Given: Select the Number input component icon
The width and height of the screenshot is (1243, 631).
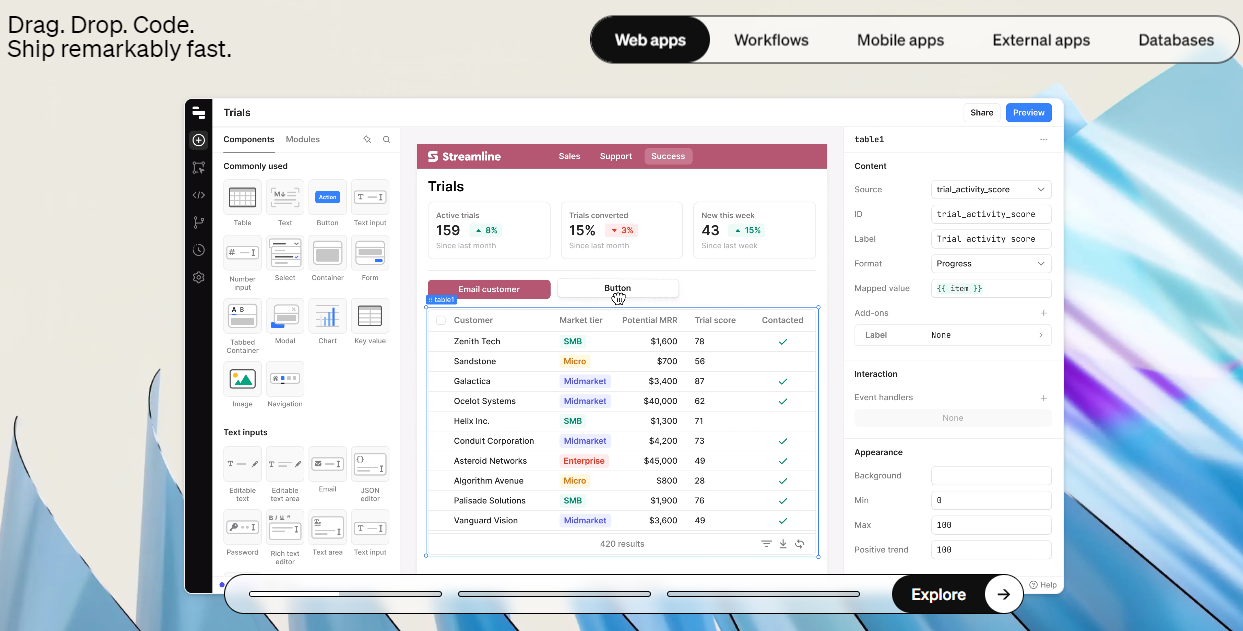Looking at the screenshot, I should [242, 253].
